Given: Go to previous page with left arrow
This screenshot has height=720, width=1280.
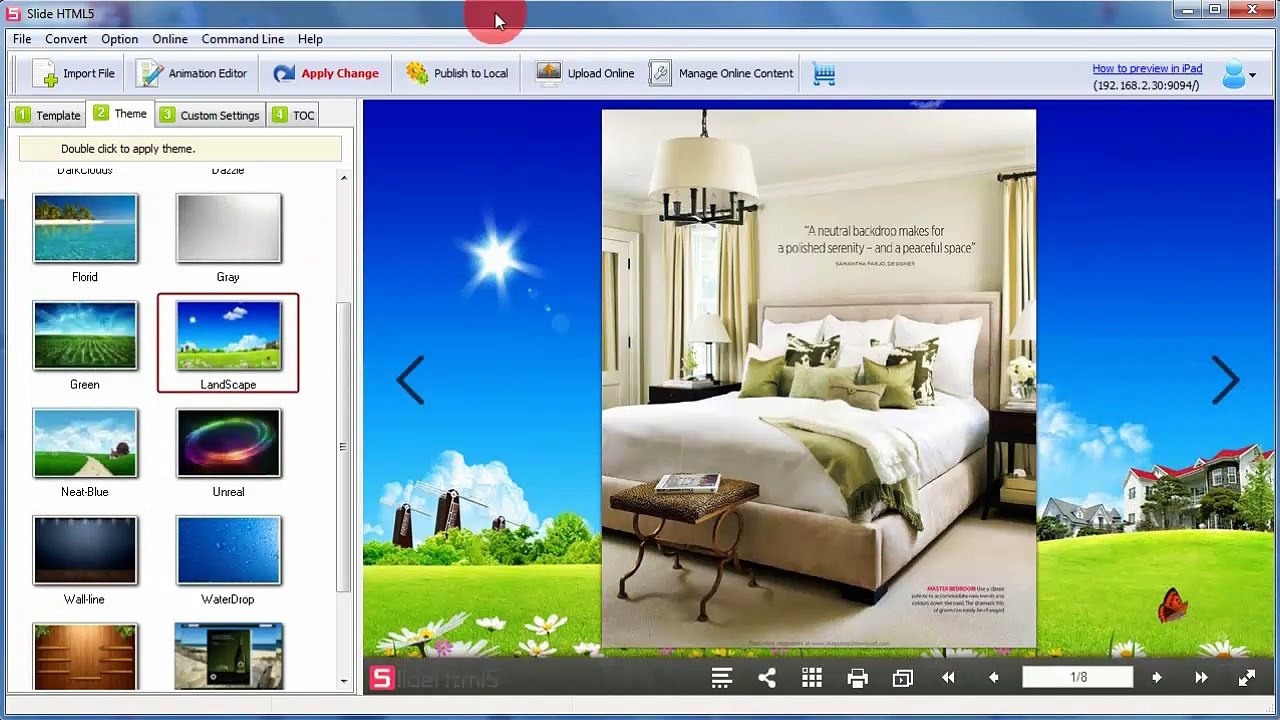Looking at the screenshot, I should point(410,380).
